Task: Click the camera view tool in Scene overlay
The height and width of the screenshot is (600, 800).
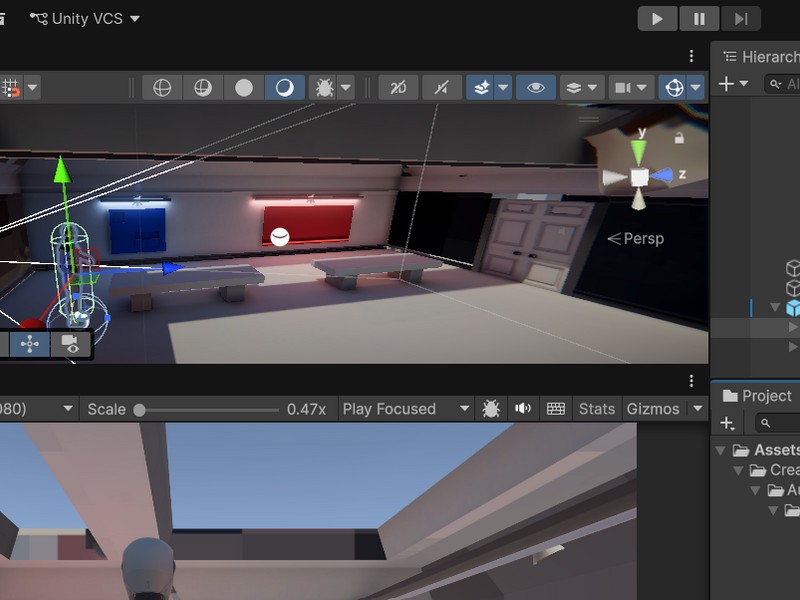Action: (x=70, y=344)
